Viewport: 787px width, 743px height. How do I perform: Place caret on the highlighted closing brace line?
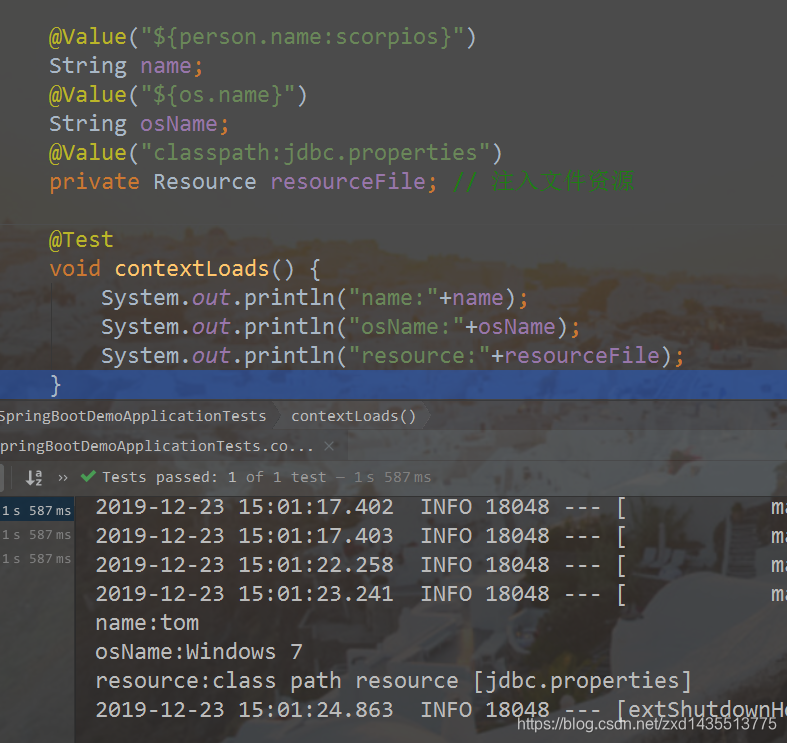[x=394, y=385]
